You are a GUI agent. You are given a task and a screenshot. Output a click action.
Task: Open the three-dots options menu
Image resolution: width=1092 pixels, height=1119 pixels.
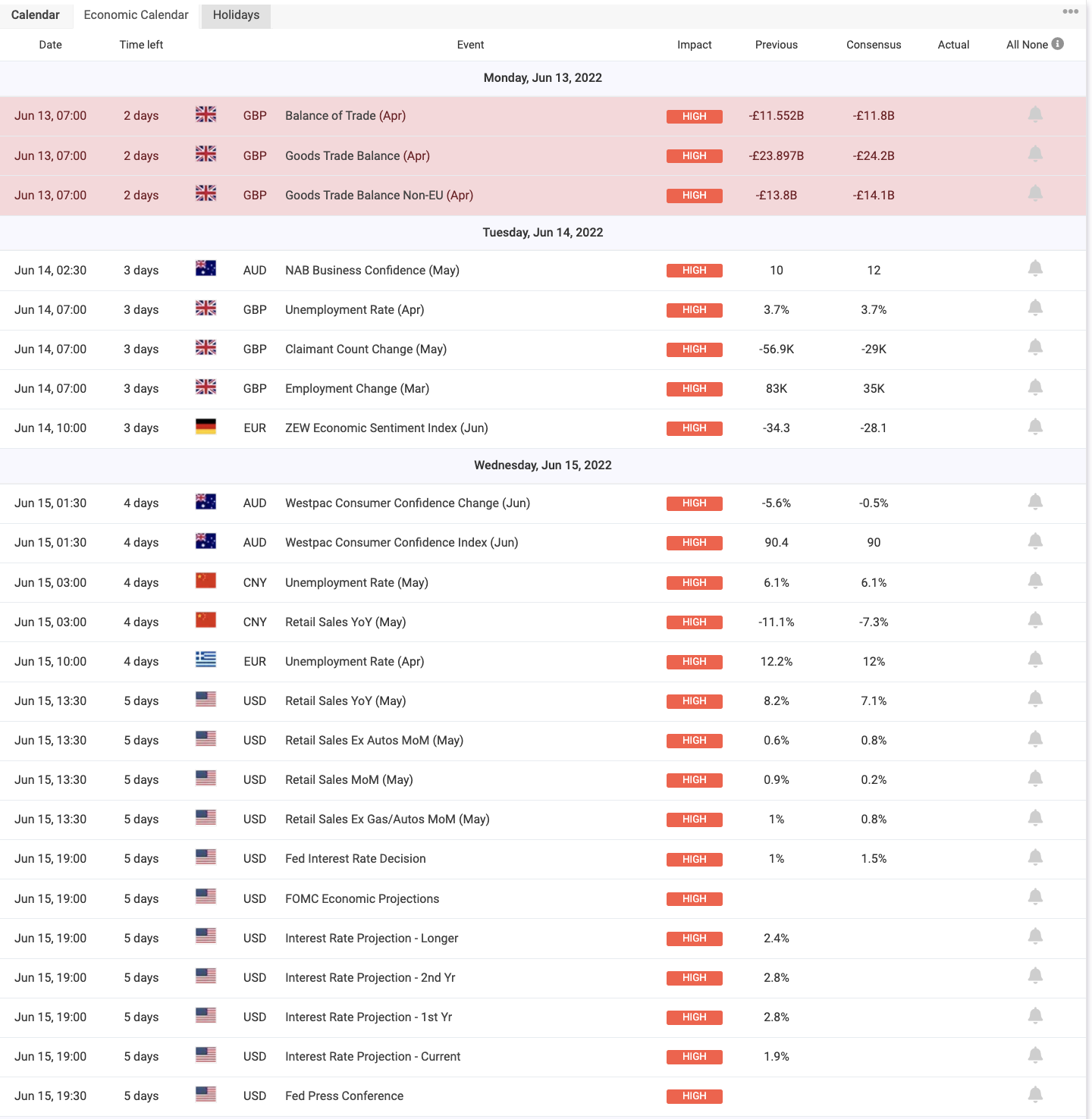tap(1070, 11)
